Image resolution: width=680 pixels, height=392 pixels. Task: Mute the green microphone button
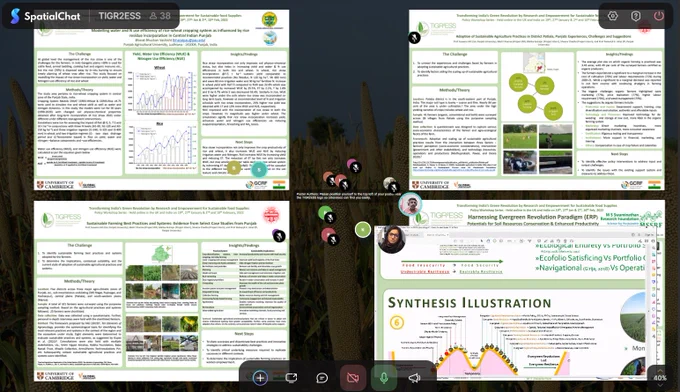coord(383,378)
